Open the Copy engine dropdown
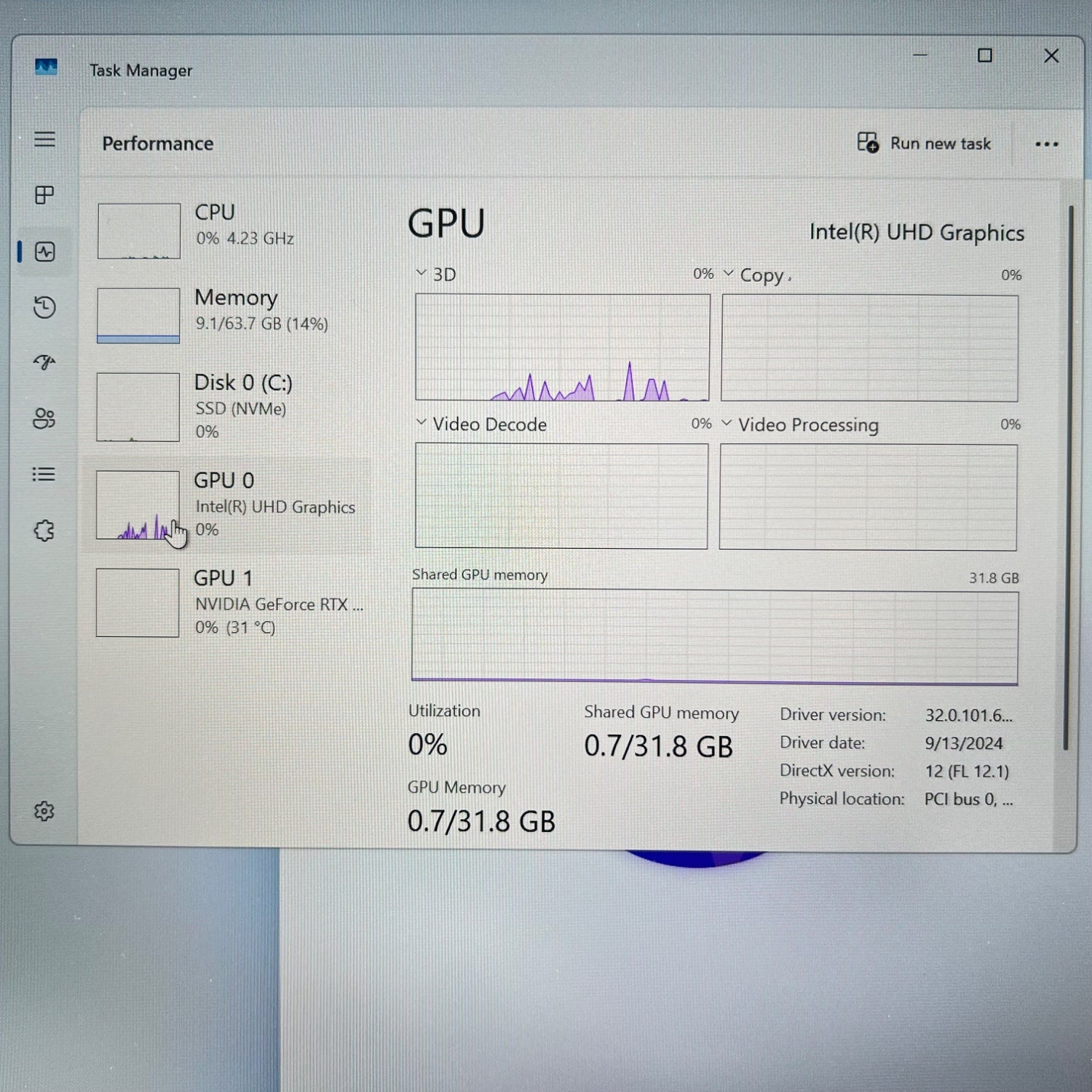Screen dimensions: 1092x1092 728,274
